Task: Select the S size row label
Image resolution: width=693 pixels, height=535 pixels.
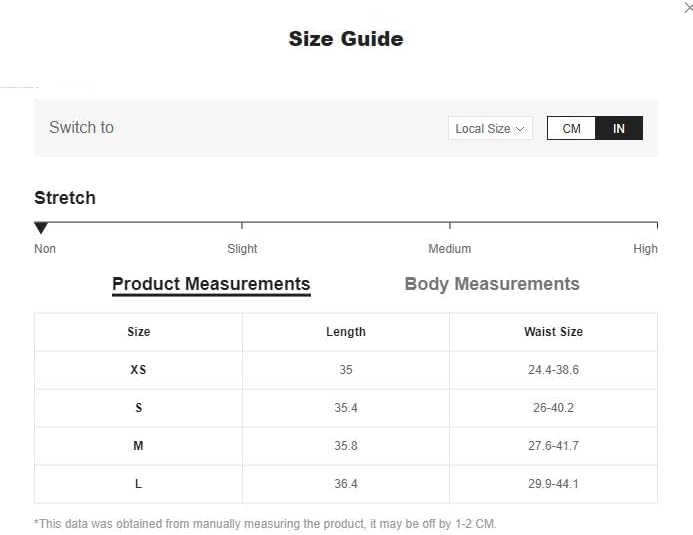Action: tap(138, 408)
